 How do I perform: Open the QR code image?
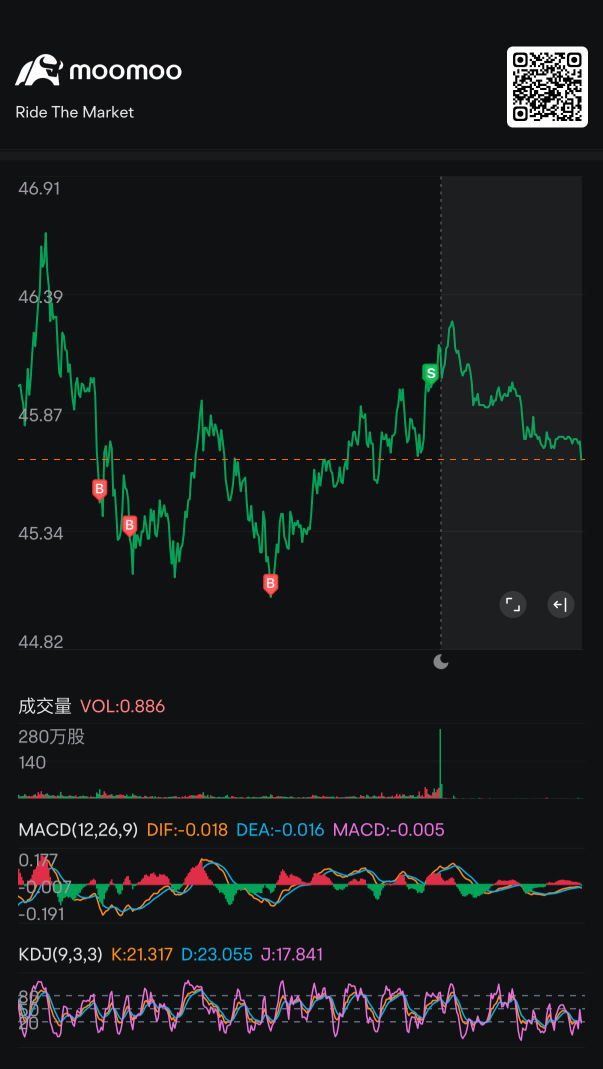pyautogui.click(x=547, y=87)
